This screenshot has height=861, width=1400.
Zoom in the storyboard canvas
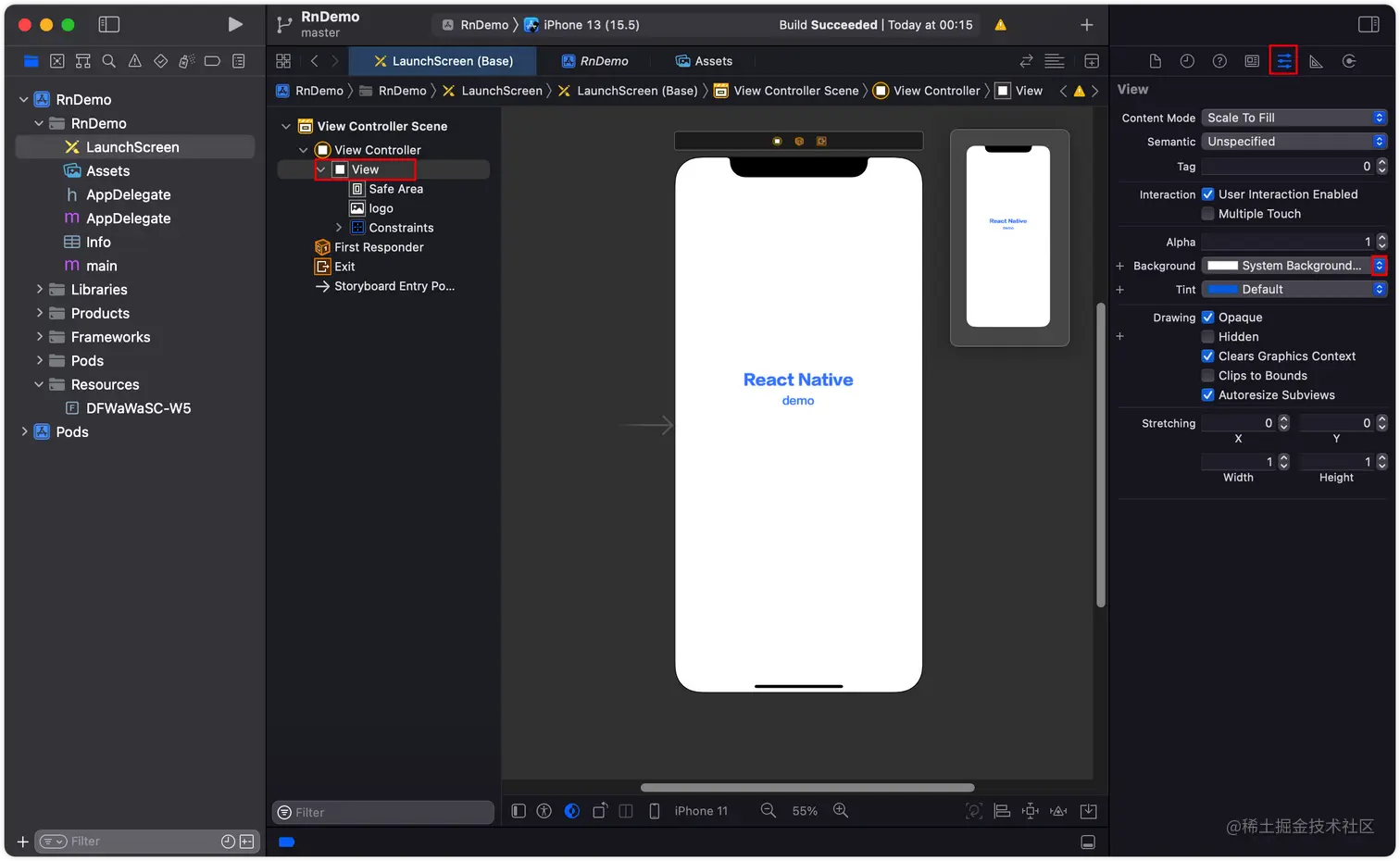coord(841,810)
